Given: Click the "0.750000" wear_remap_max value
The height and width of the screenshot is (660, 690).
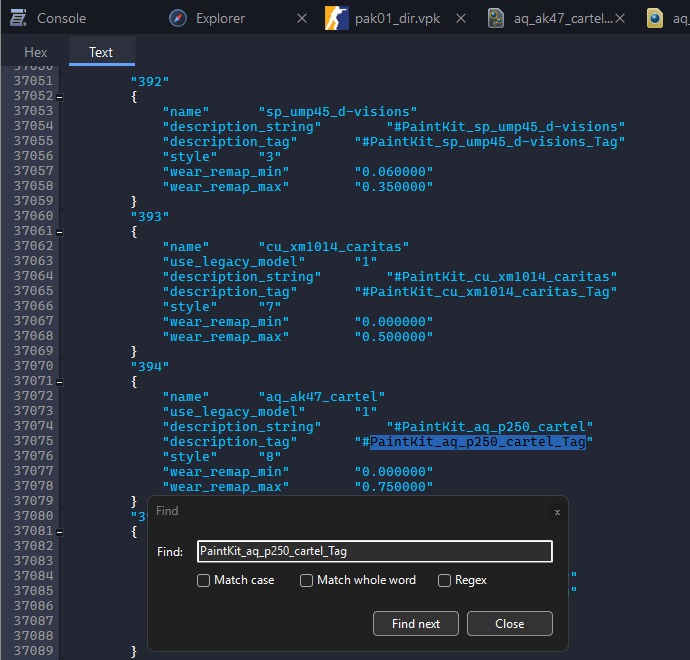Looking at the screenshot, I should pos(394,487).
